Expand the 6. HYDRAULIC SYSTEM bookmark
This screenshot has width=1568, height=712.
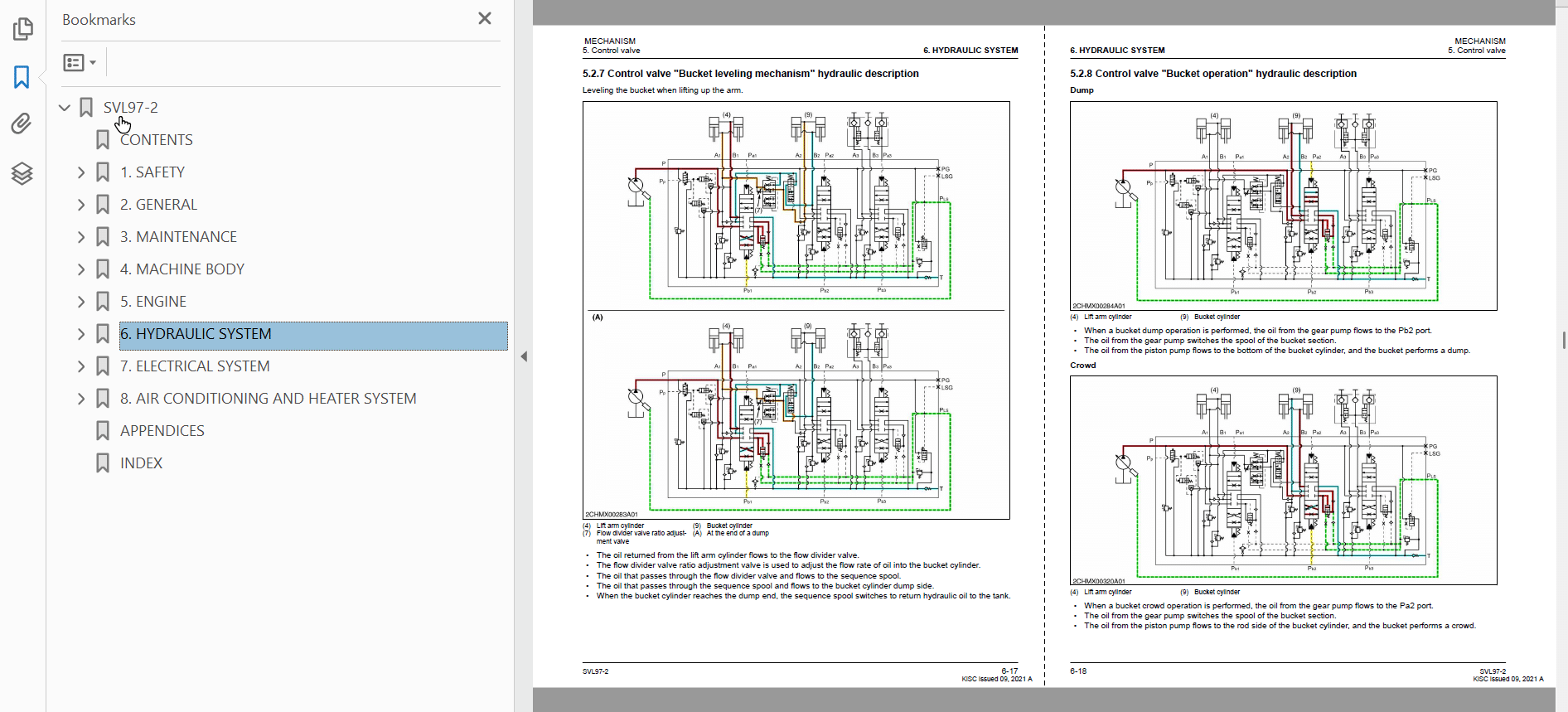pyautogui.click(x=81, y=334)
